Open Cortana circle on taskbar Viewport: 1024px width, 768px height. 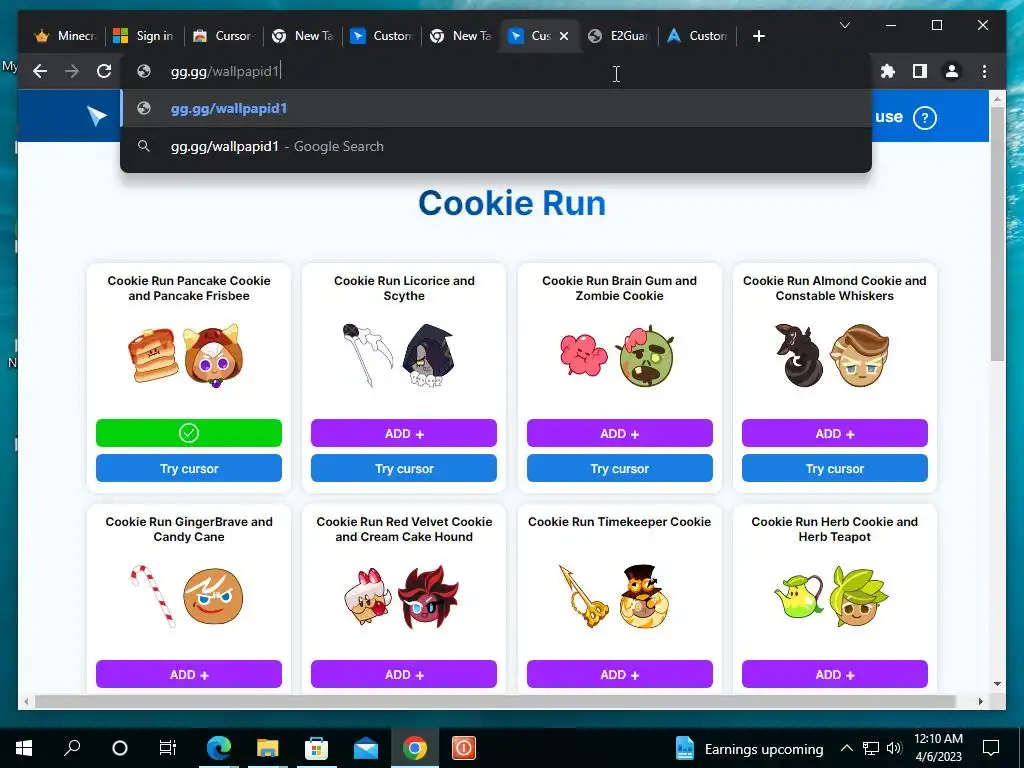click(x=120, y=748)
